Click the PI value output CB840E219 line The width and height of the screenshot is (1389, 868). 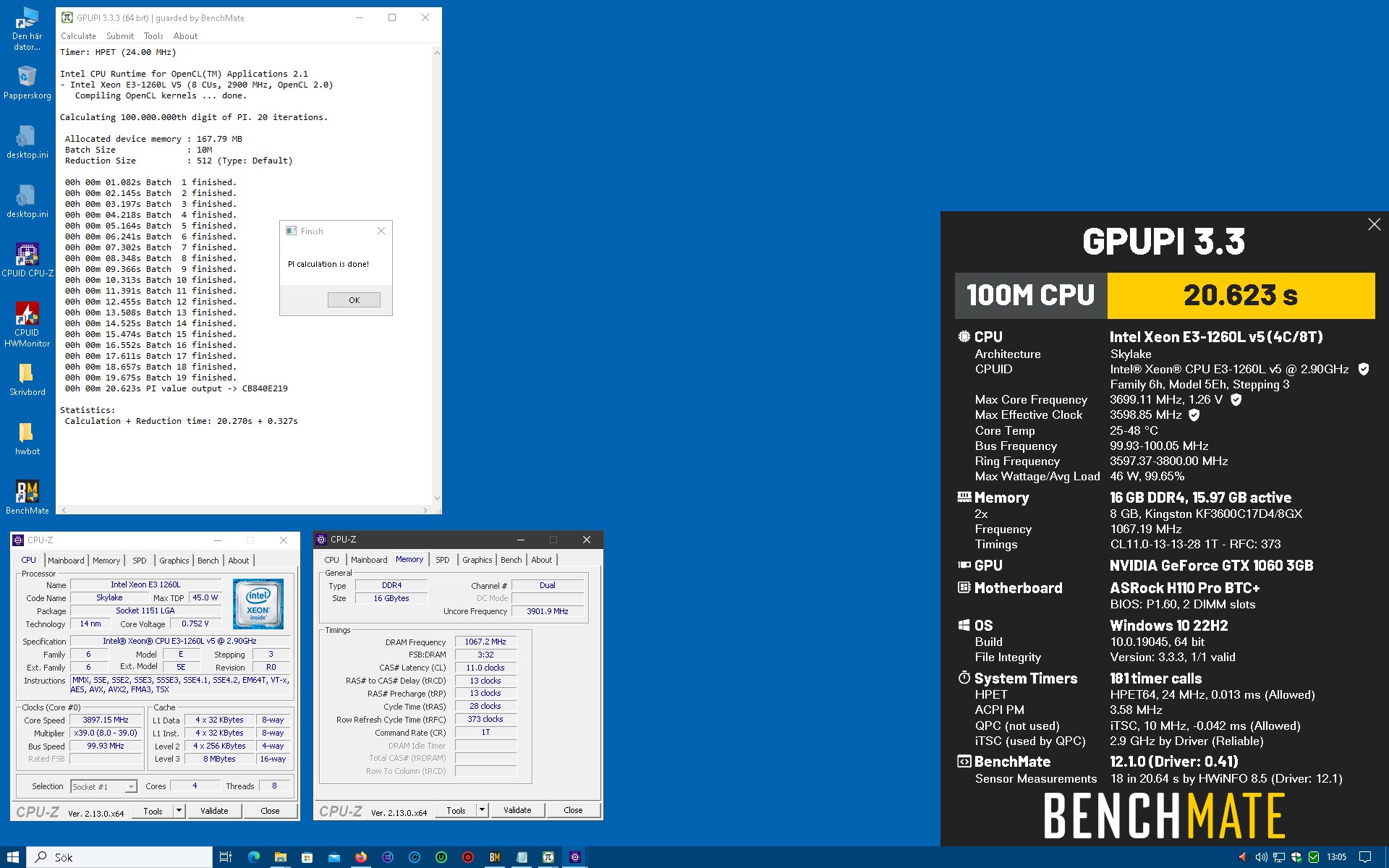pos(176,388)
